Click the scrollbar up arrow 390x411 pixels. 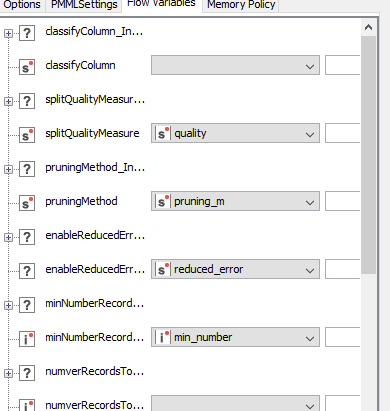(x=368, y=27)
